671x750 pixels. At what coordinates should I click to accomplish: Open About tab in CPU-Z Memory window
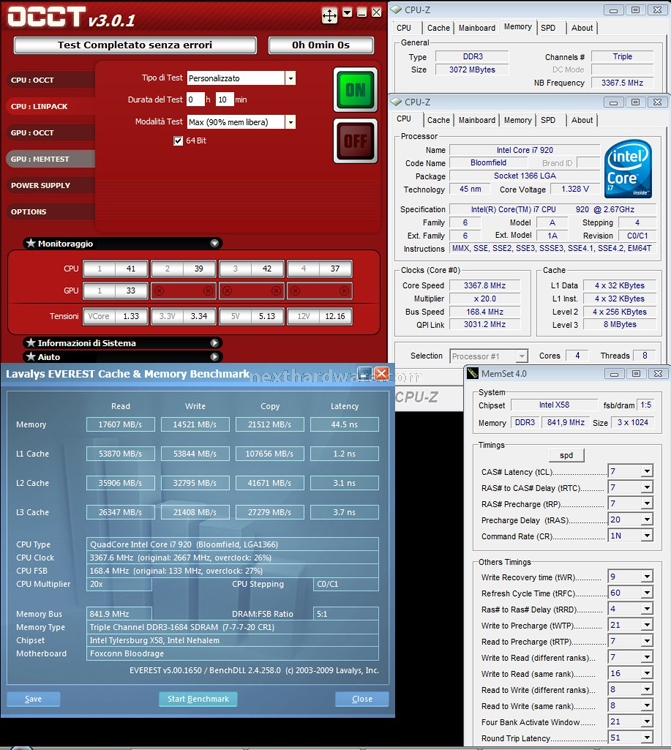(582, 28)
